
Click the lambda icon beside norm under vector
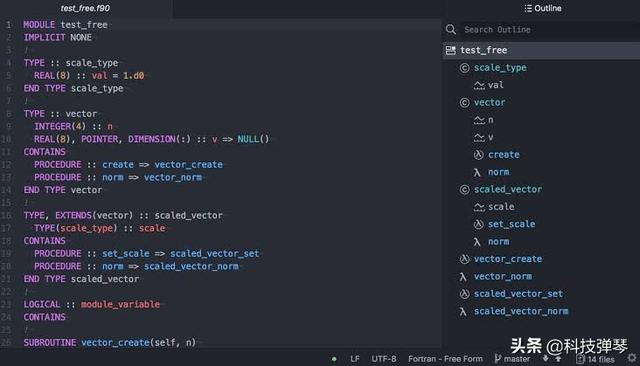pyautogui.click(x=477, y=172)
